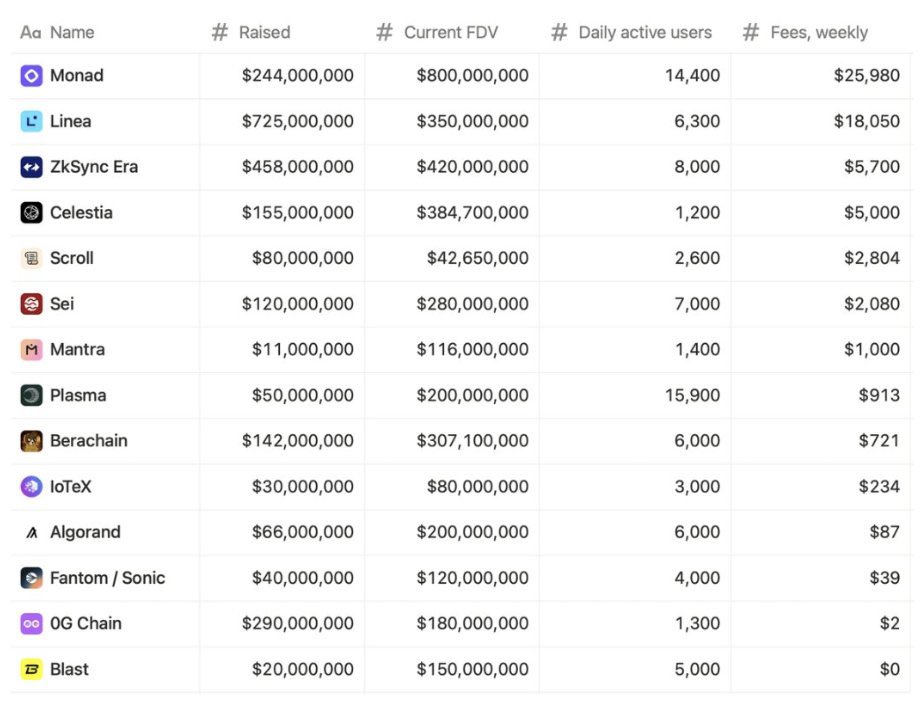Click Monad's weekly fees $25,980
Image resolution: width=924 pixels, height=704 pixels.
click(867, 75)
